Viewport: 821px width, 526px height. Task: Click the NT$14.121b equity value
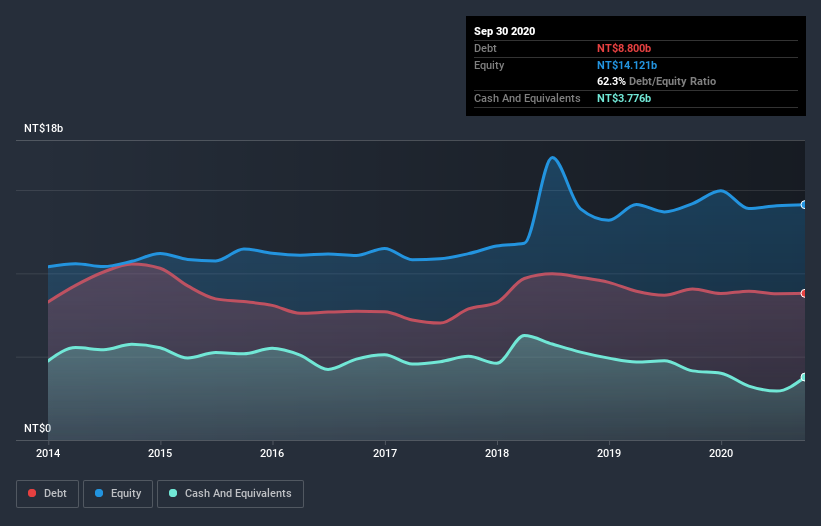pos(627,65)
